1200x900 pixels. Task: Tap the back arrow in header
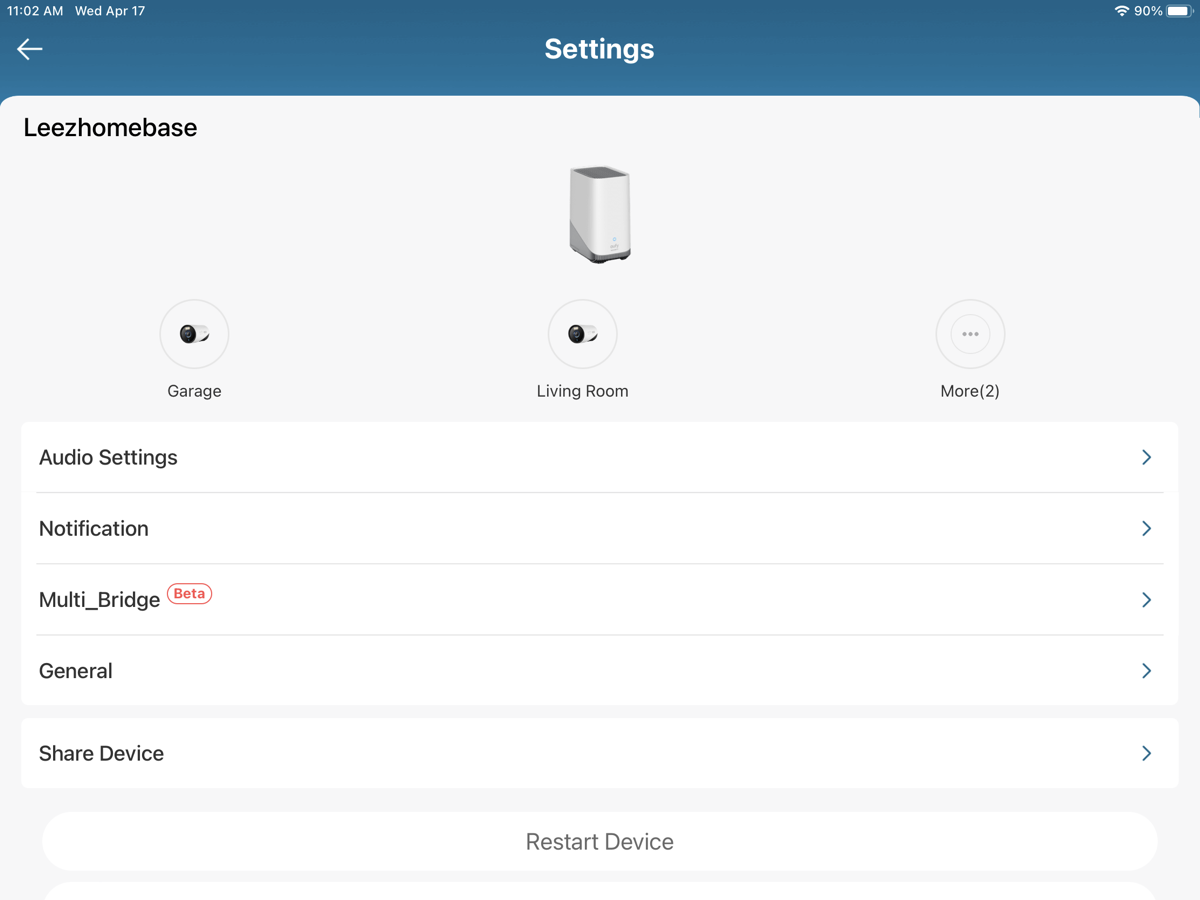30,49
